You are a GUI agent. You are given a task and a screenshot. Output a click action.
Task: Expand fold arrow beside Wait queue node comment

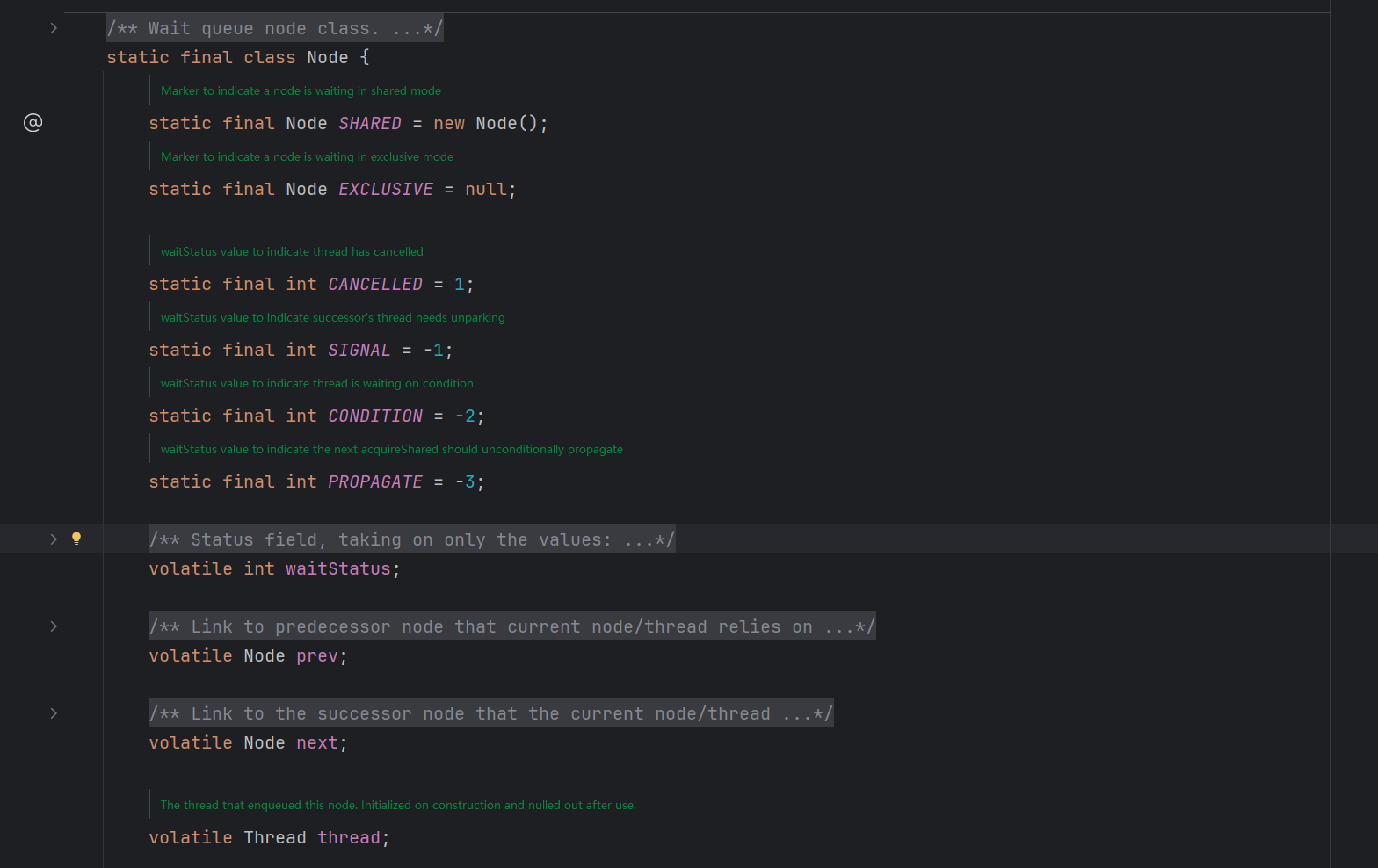pyautogui.click(x=54, y=28)
